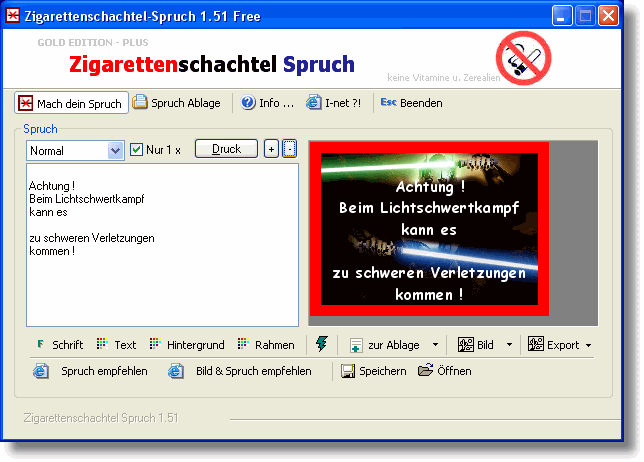Click Öffnen label to open file
The image size is (644, 462).
(454, 371)
